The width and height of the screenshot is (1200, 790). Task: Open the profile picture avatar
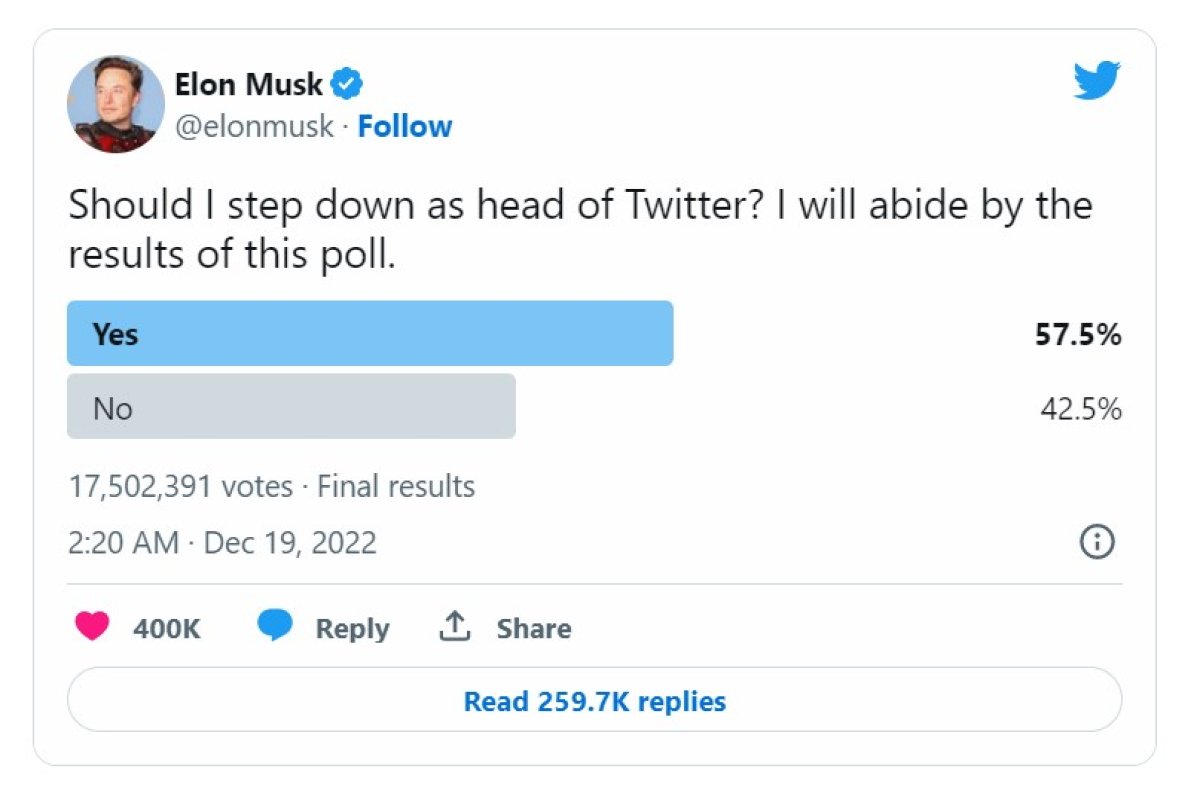(x=115, y=104)
